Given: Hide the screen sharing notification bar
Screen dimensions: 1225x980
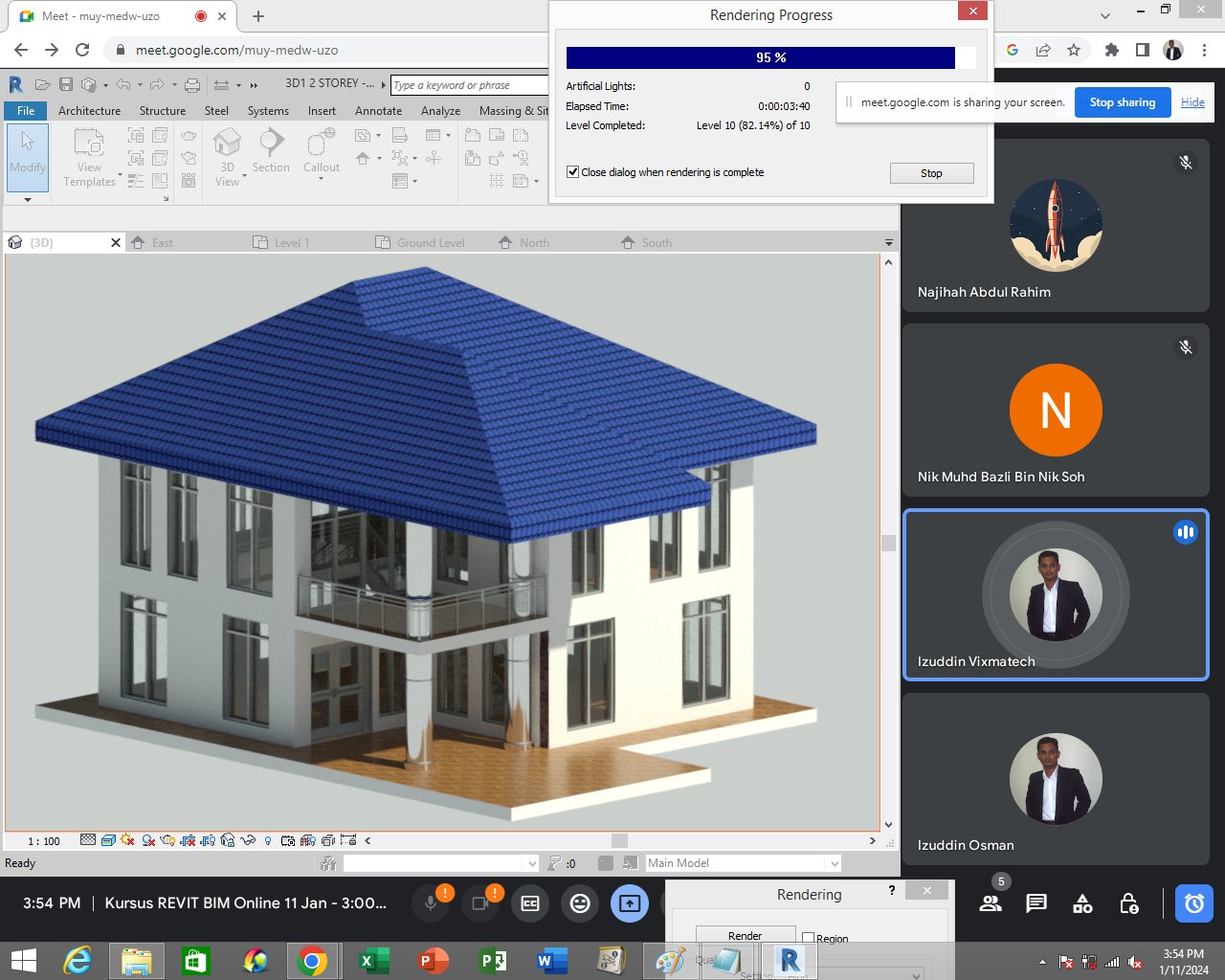Looking at the screenshot, I should click(1192, 102).
